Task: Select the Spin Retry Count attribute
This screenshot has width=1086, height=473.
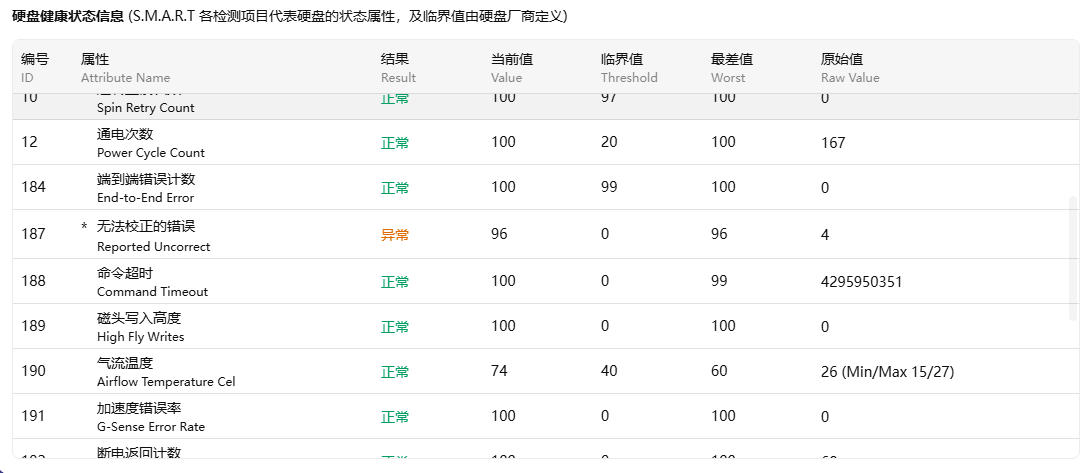Action: [546, 106]
